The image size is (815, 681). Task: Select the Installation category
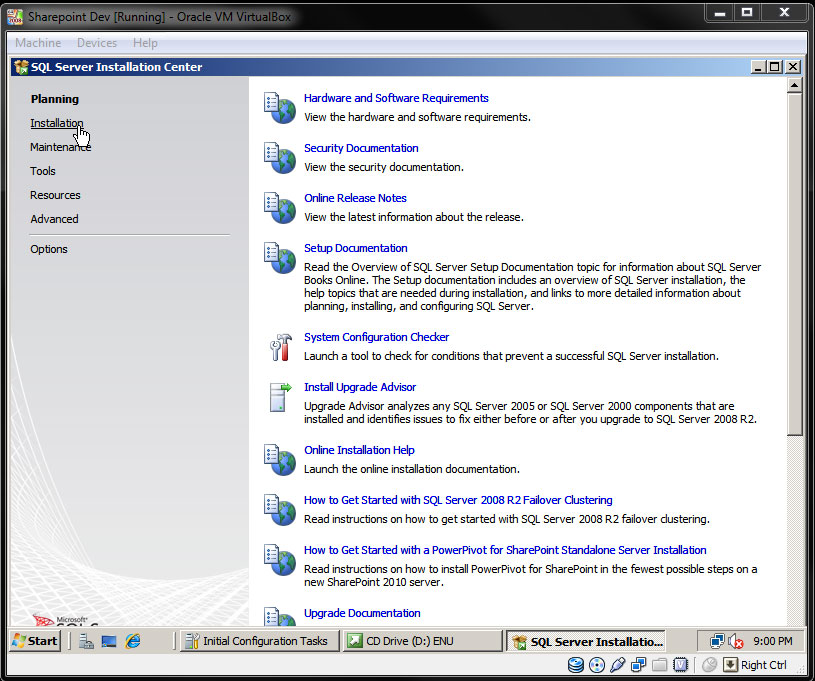point(57,123)
